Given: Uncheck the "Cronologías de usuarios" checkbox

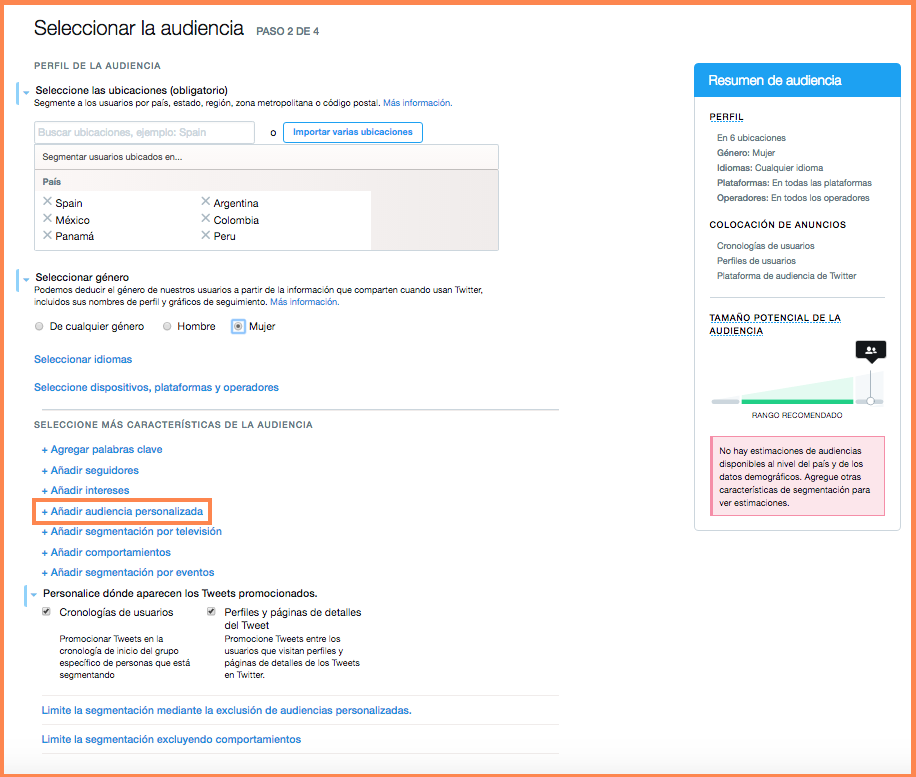Looking at the screenshot, I should 46,612.
